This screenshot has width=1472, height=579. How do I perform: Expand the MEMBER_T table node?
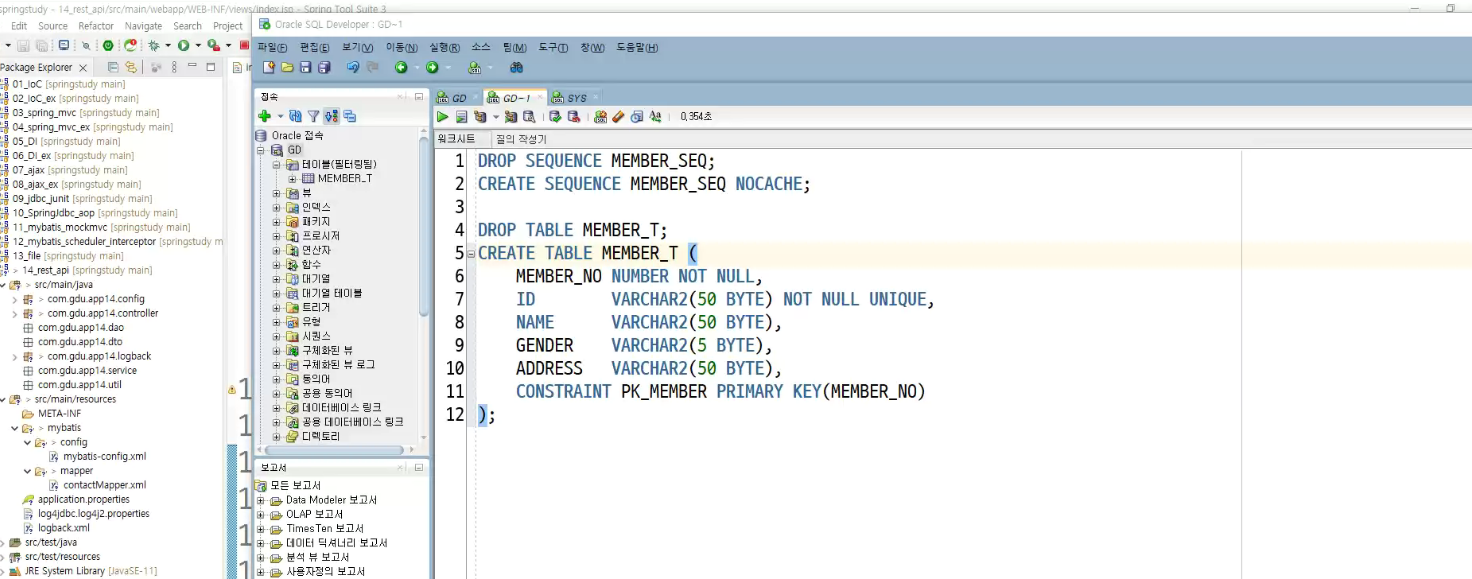pyautogui.click(x=292, y=178)
